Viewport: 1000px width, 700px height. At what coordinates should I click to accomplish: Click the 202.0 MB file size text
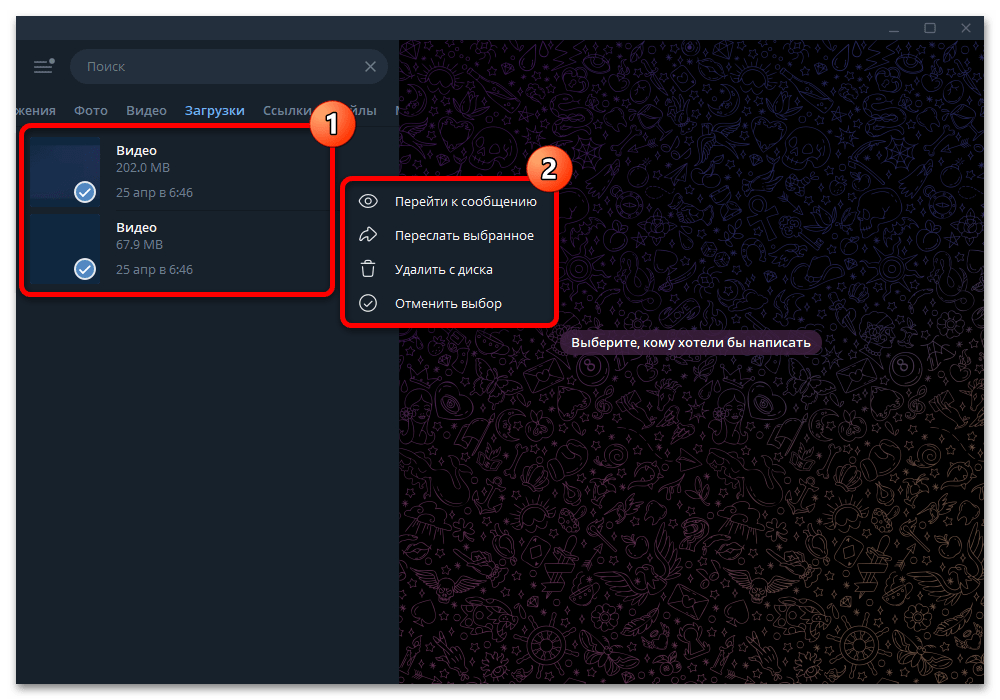pyautogui.click(x=143, y=168)
